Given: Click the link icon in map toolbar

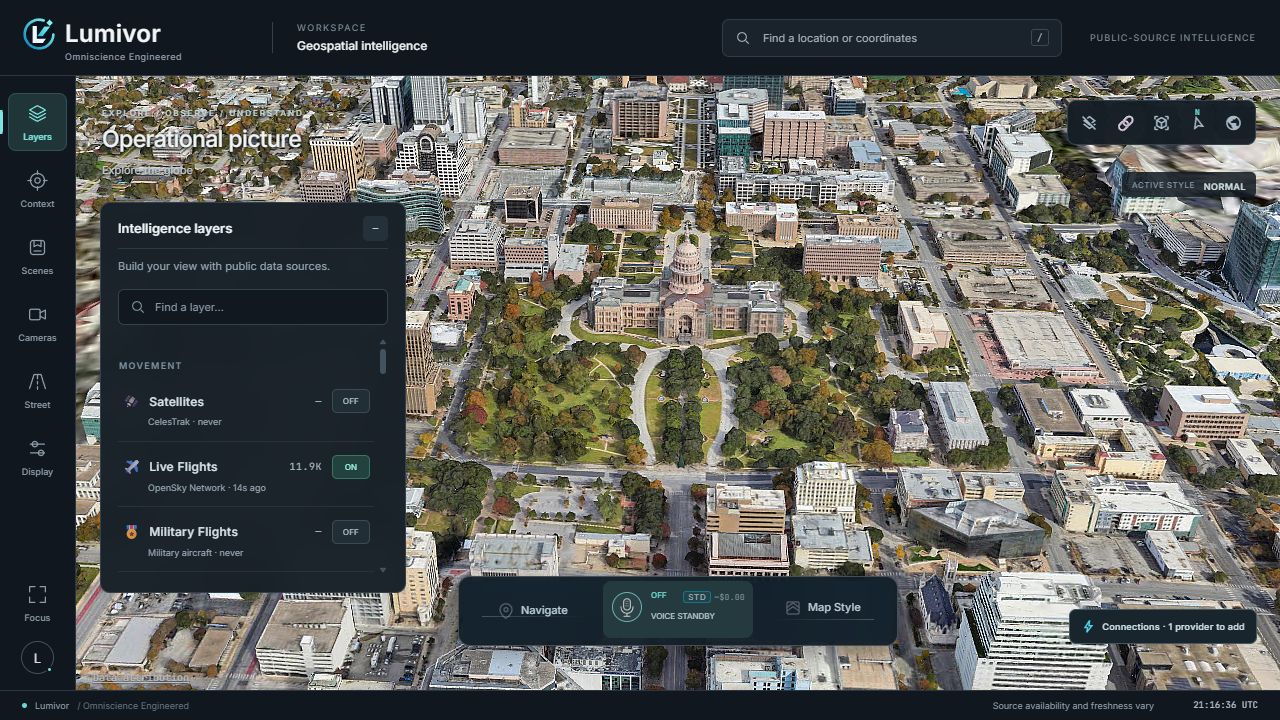Looking at the screenshot, I should pos(1125,123).
